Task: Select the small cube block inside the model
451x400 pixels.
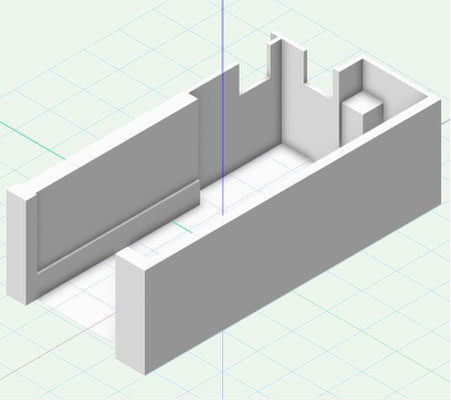Action: click(x=363, y=117)
